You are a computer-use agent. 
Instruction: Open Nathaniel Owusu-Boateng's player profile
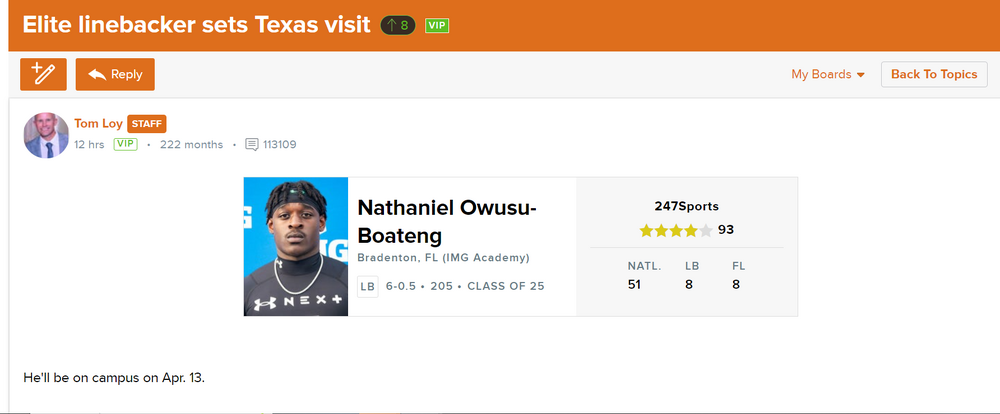[x=447, y=221]
